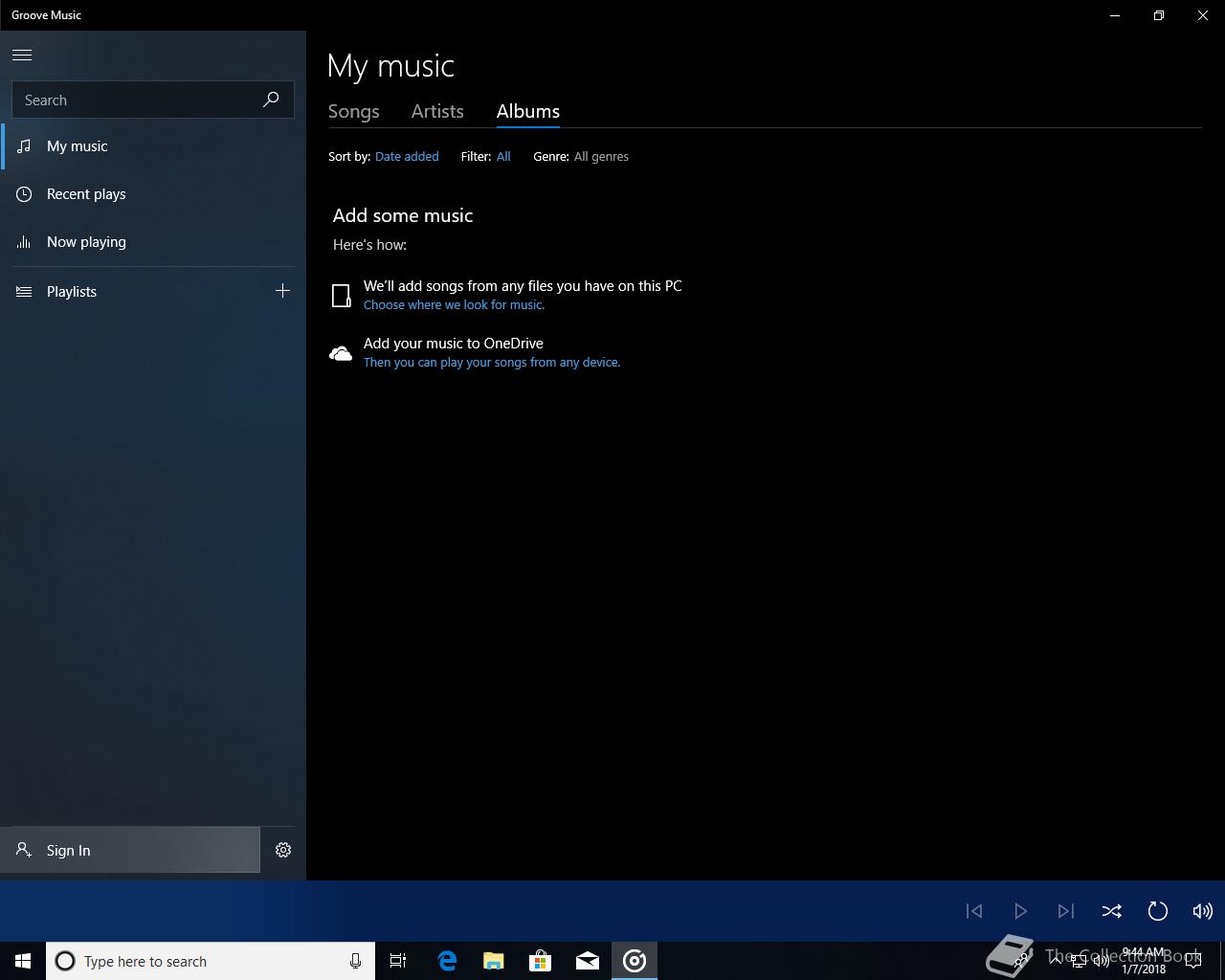Click 'Choose where we look for music' link
Viewport: 1225px width, 980px height.
[x=454, y=304]
